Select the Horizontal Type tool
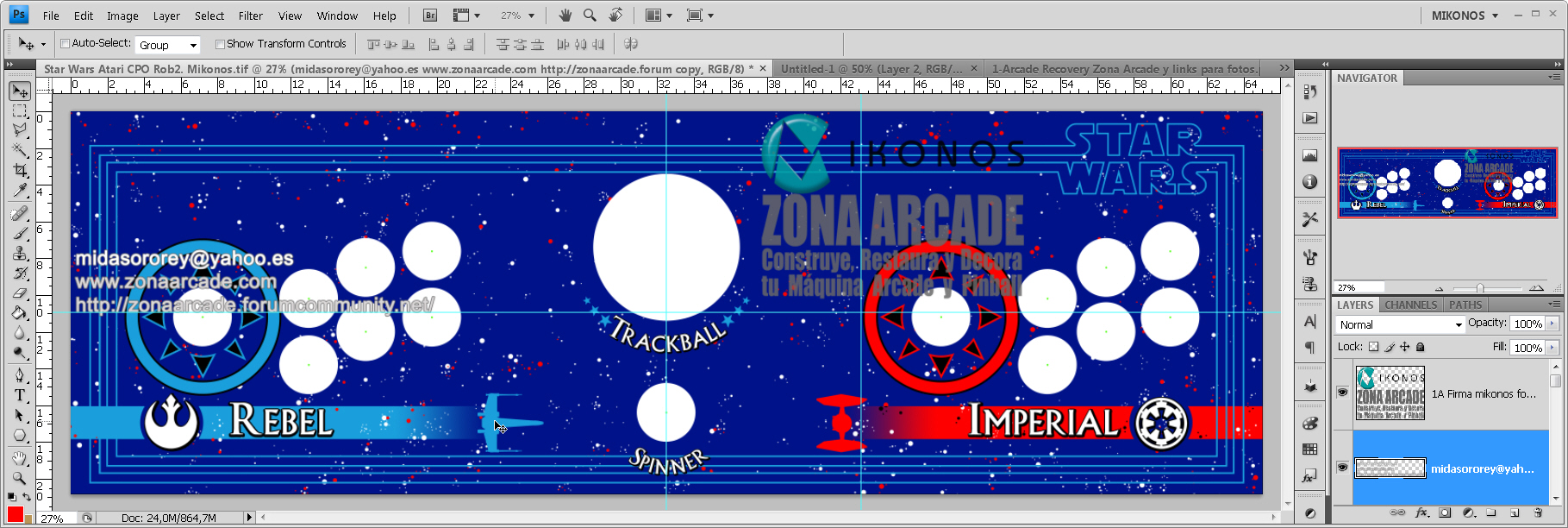 click(20, 394)
